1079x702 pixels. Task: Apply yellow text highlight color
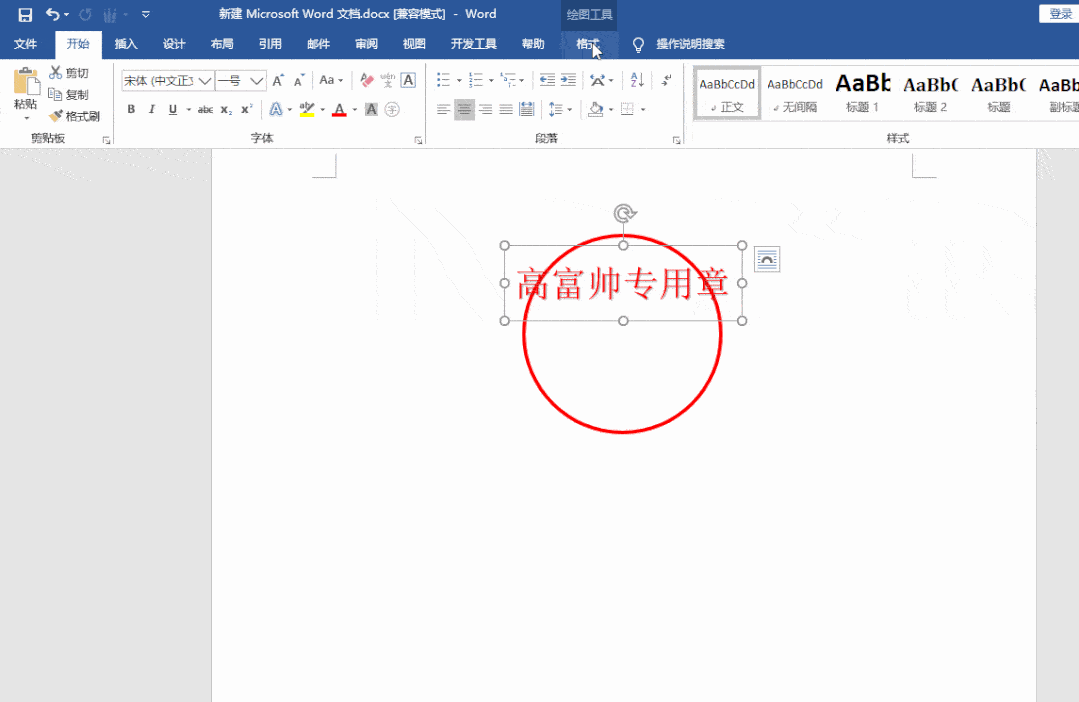pos(307,109)
